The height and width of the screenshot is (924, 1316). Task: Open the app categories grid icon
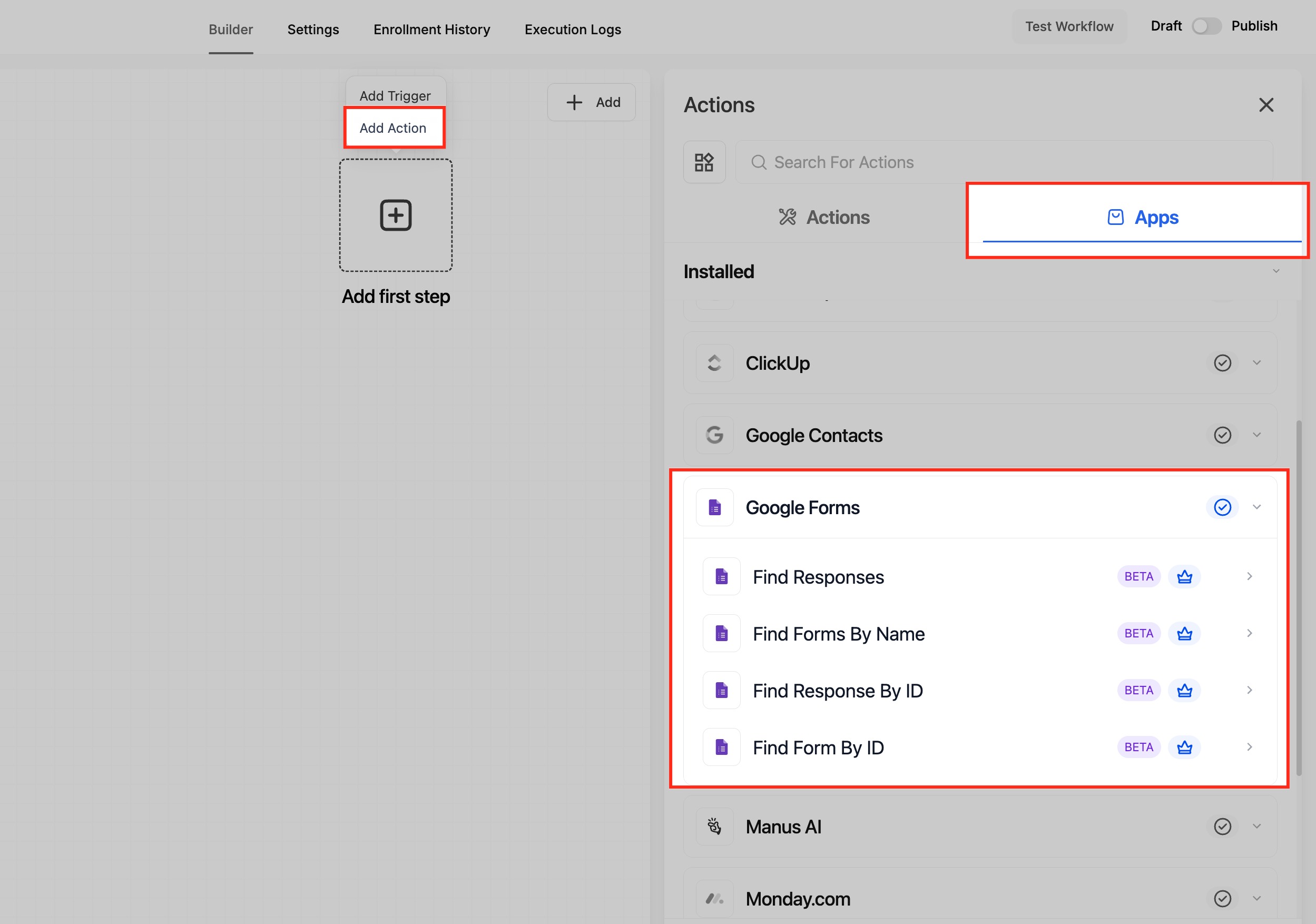coord(704,162)
